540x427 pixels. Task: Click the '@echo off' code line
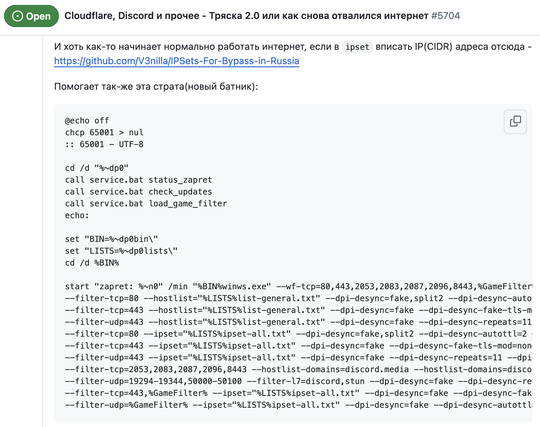(x=87, y=121)
